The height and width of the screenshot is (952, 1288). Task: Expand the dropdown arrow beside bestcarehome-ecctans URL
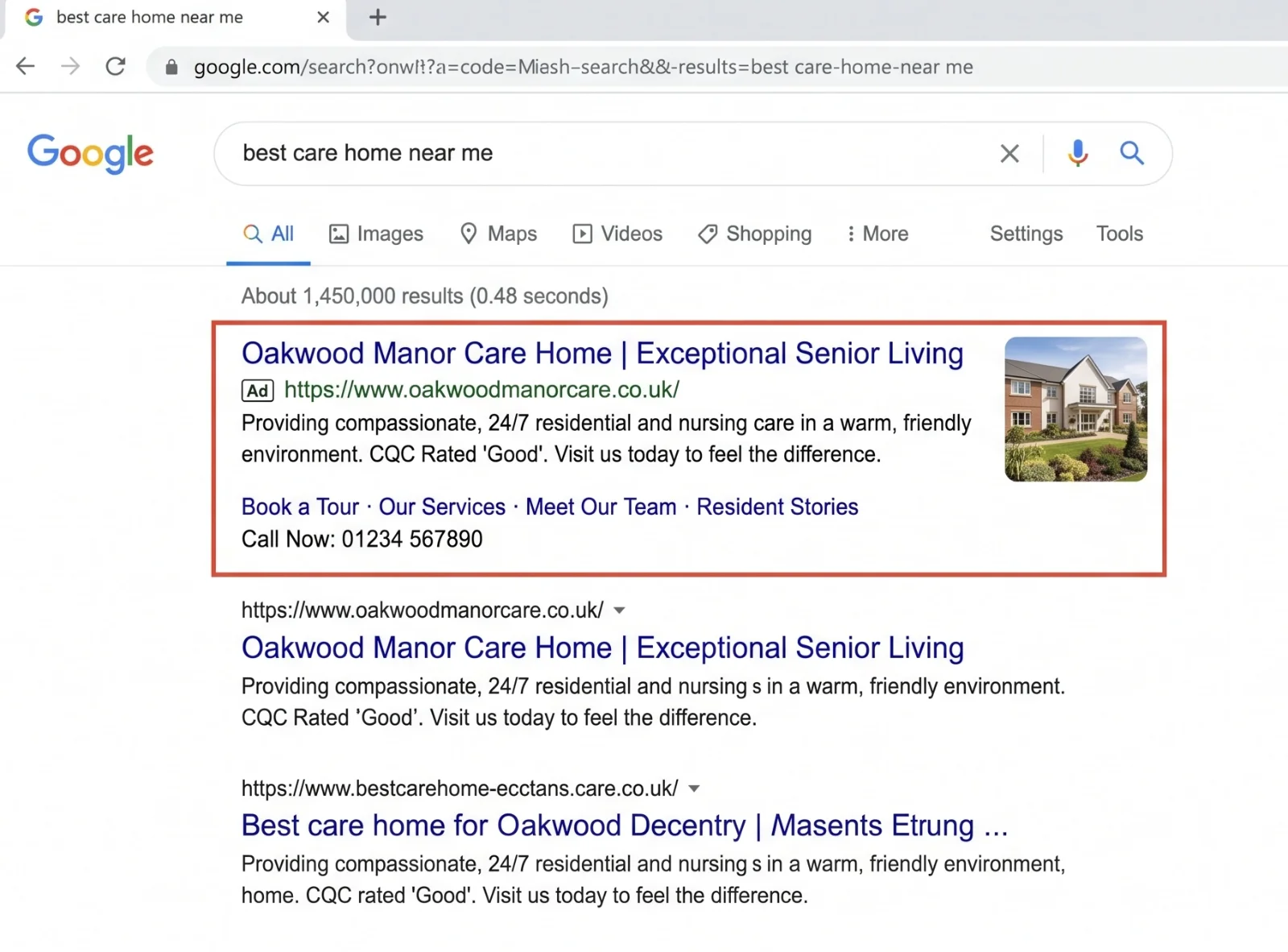694,789
